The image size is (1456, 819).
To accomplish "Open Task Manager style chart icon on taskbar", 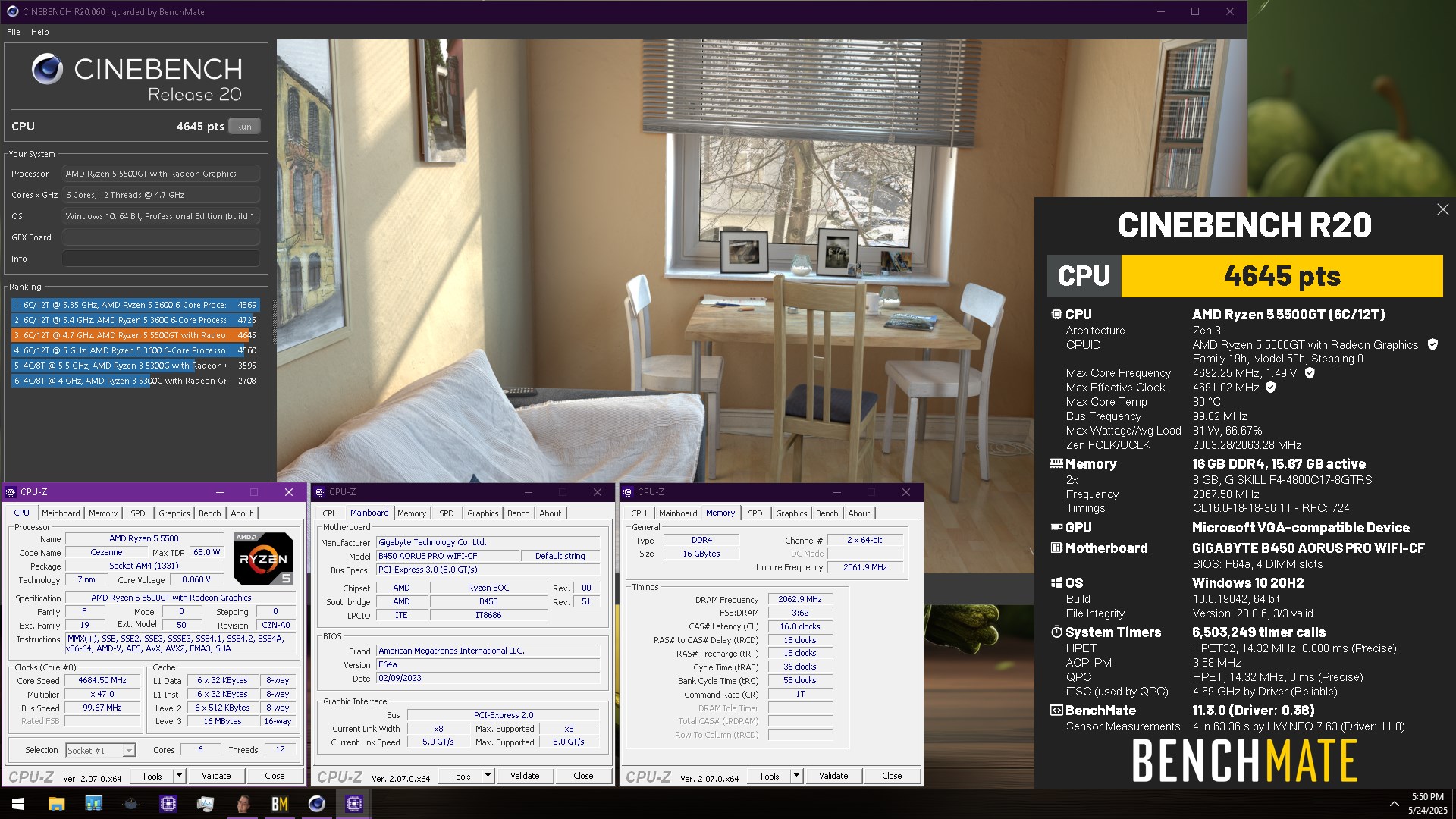I will click(94, 804).
